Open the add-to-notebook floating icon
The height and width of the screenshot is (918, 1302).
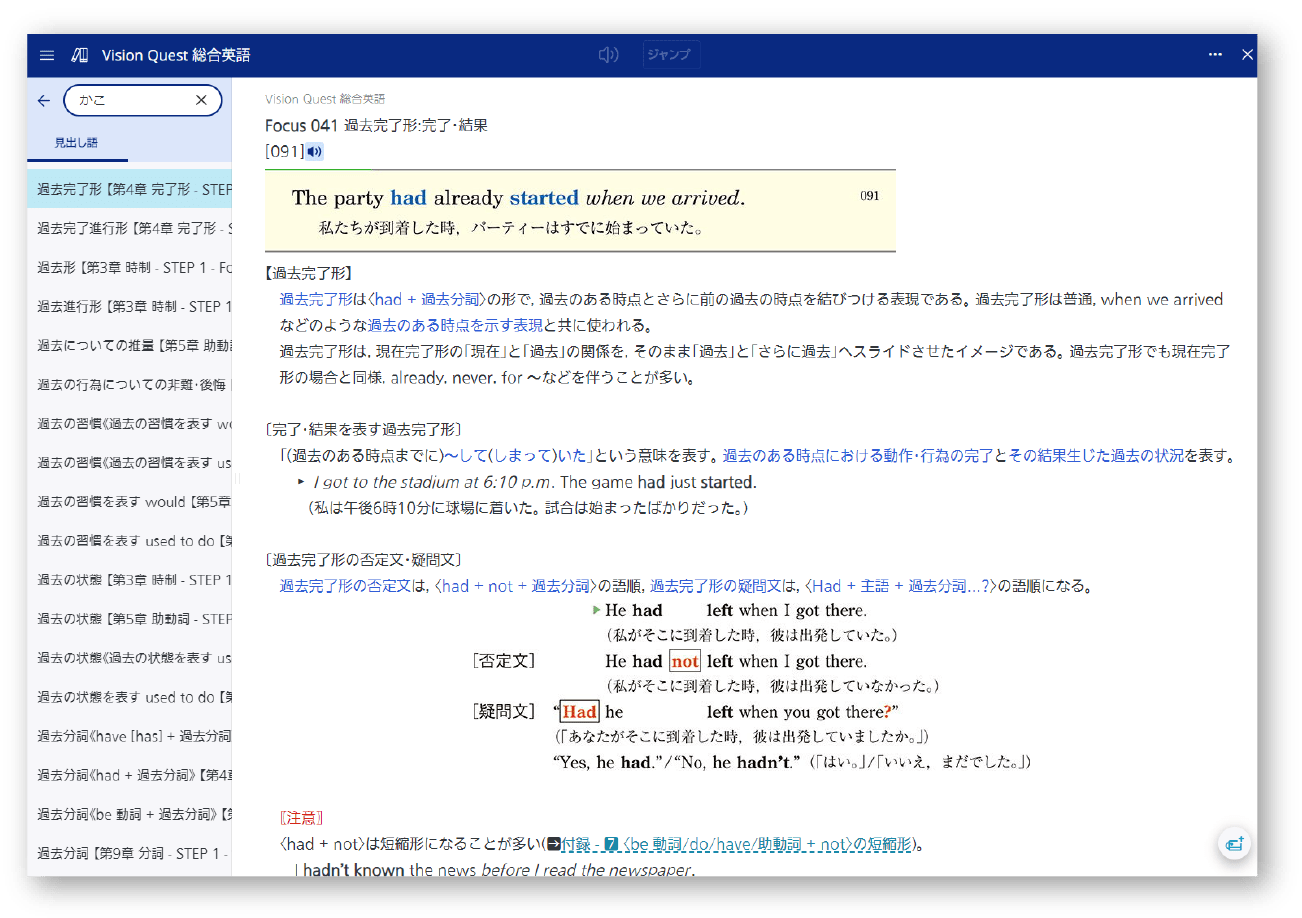1234,843
